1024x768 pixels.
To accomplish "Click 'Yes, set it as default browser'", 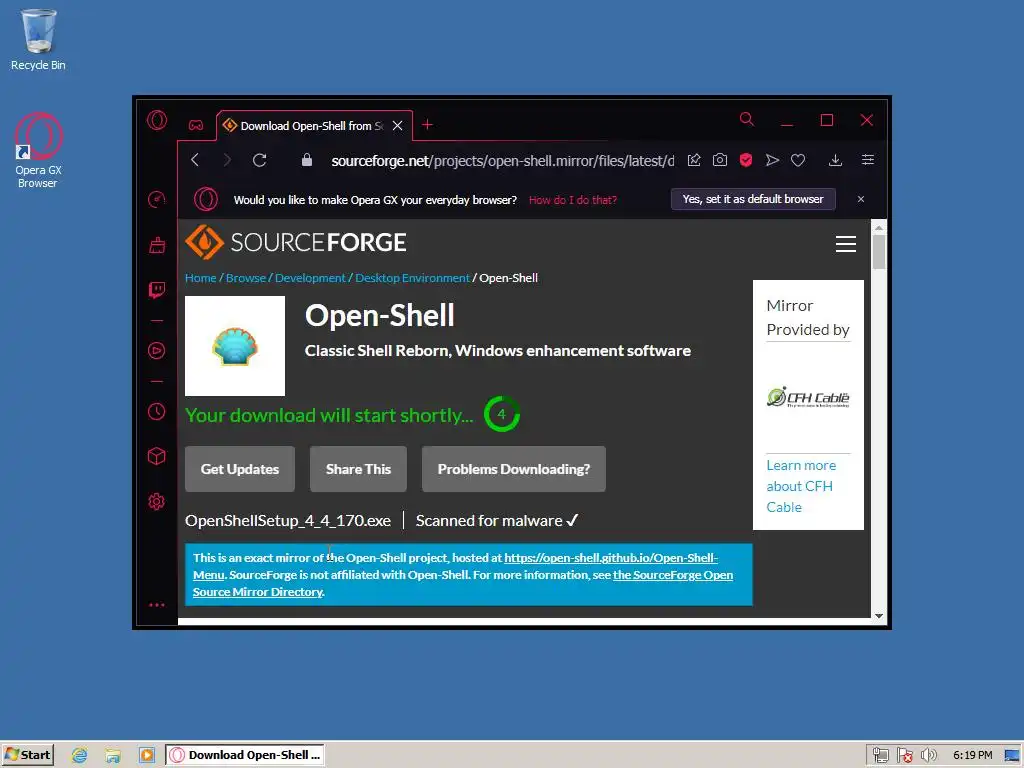I will tap(753, 199).
